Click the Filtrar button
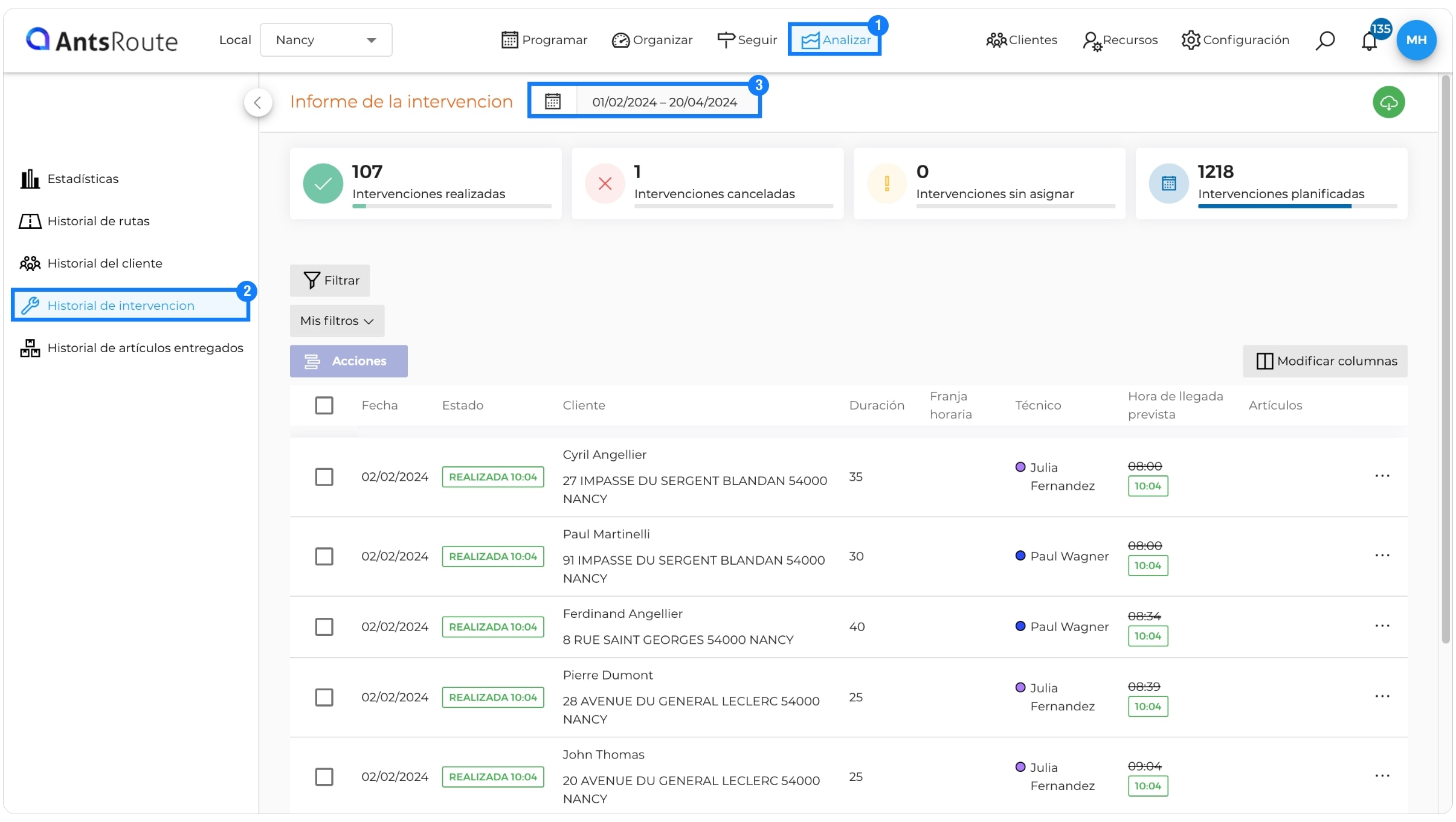Screen dimensions: 1456x822 click(x=330, y=280)
